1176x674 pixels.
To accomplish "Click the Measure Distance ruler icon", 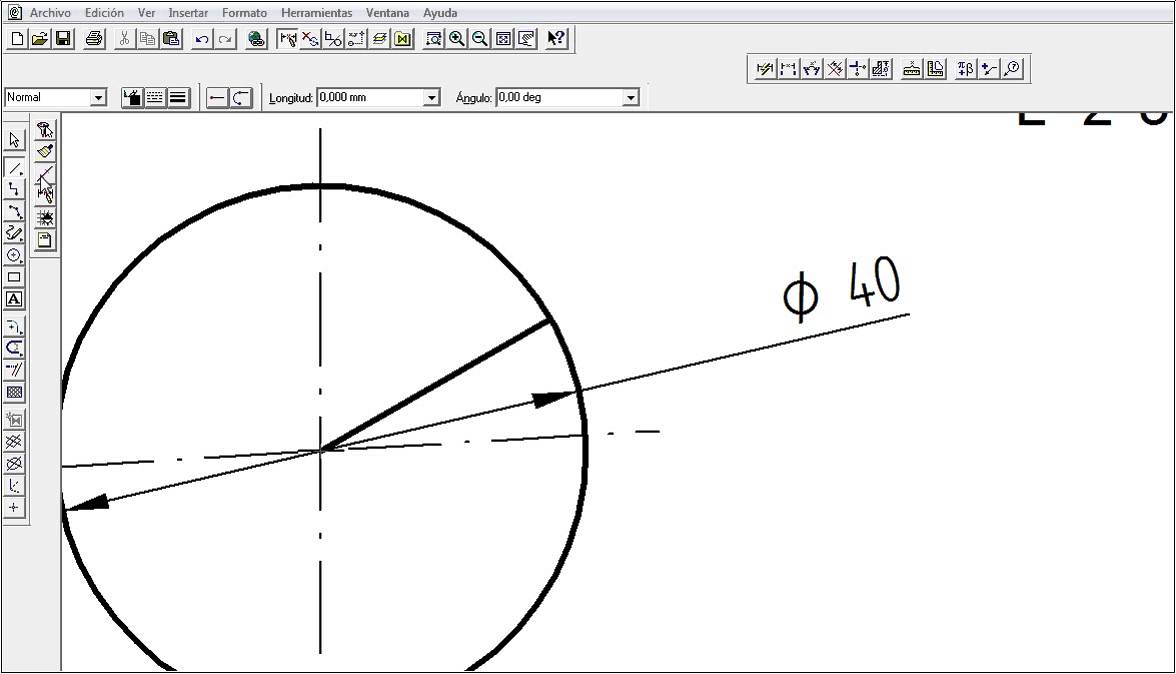I will 911,69.
